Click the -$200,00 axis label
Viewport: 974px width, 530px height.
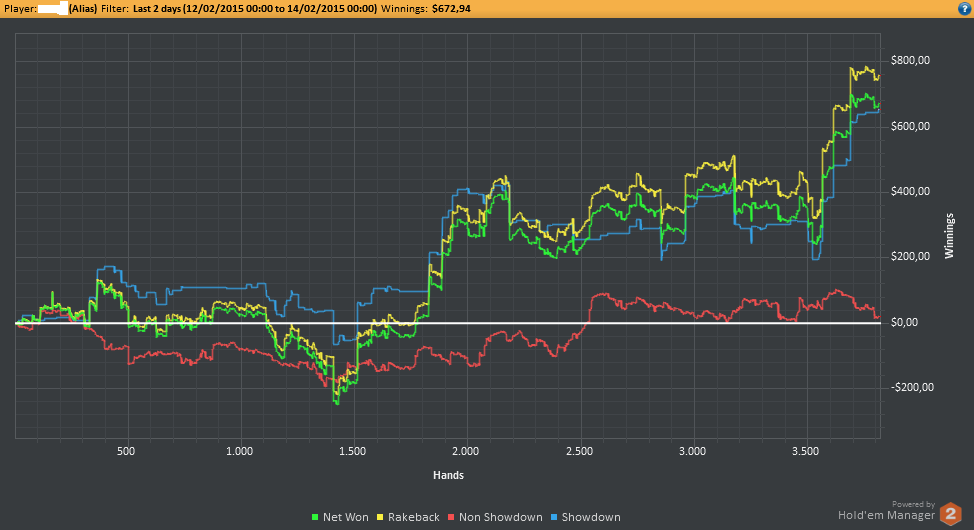913,388
